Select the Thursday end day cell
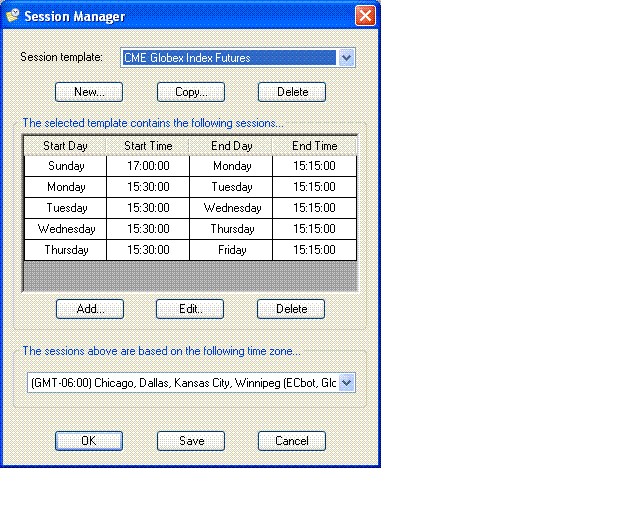The image size is (640, 512). 231,229
